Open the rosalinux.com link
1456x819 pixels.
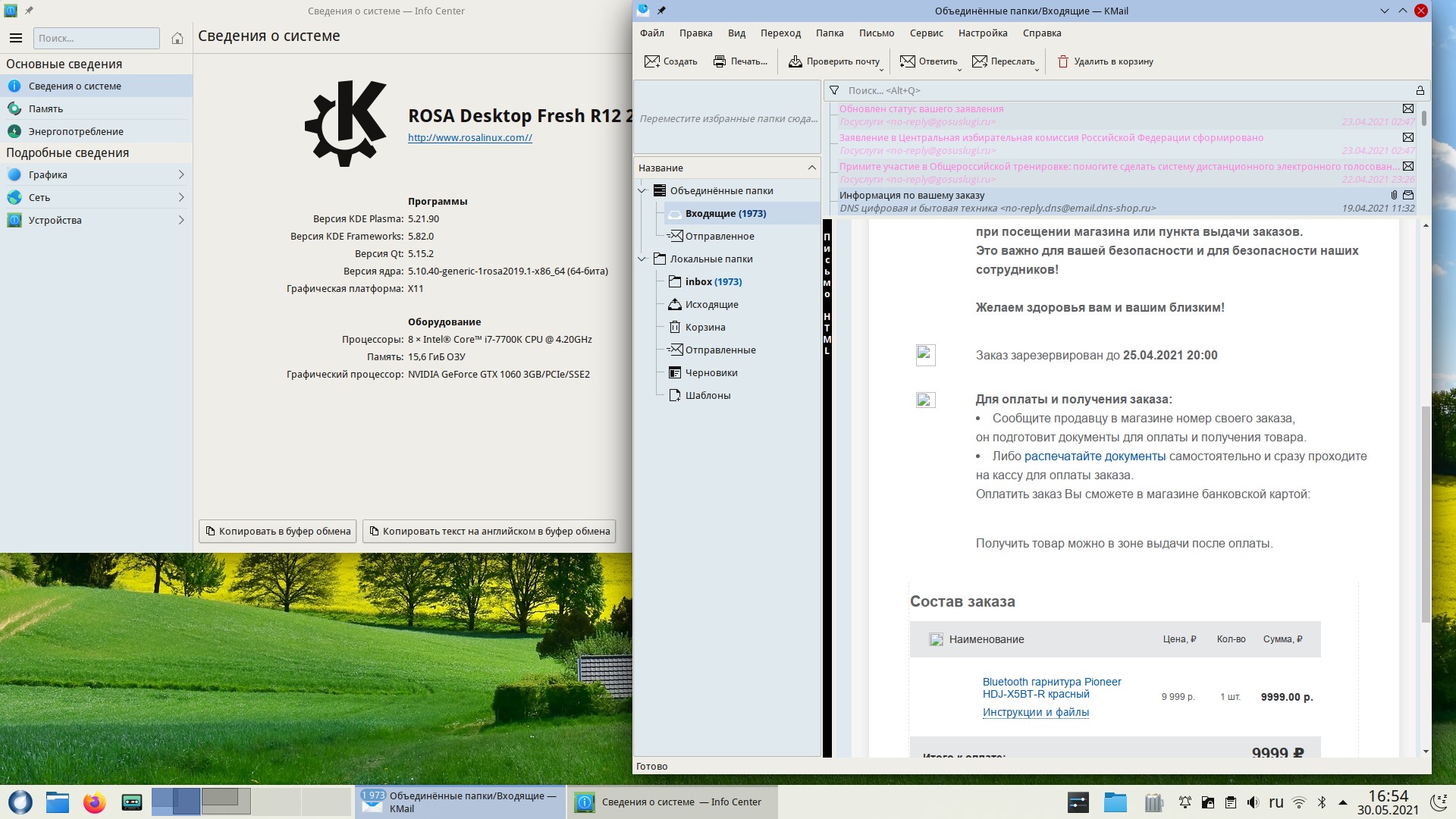(x=469, y=137)
